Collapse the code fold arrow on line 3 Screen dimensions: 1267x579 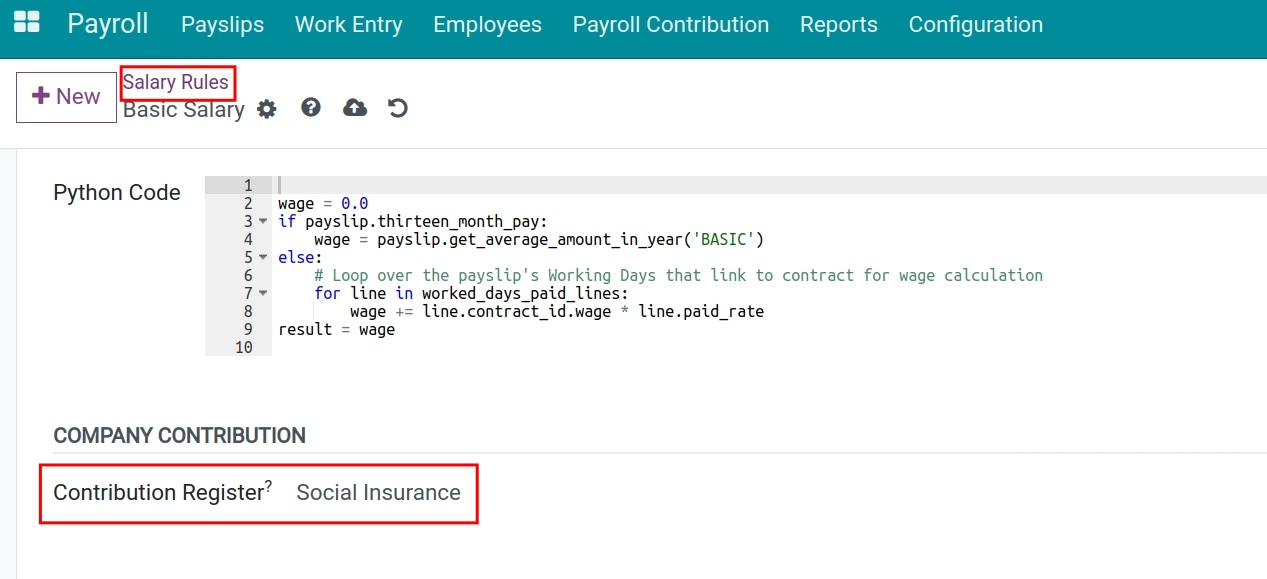(263, 221)
